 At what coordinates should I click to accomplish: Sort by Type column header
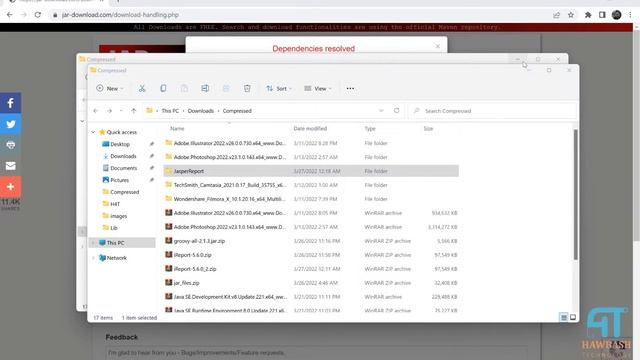[370, 128]
